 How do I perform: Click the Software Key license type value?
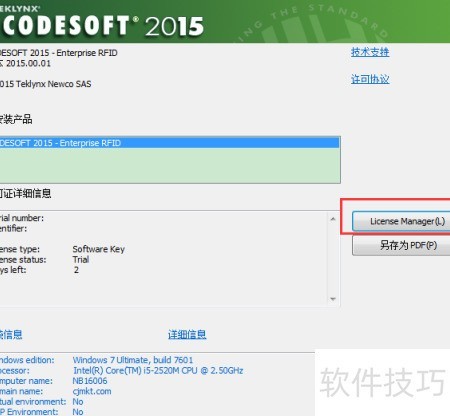tap(99, 249)
